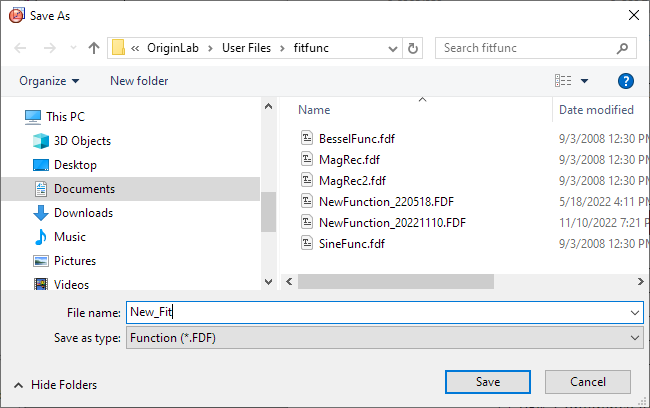This screenshot has height=408, width=650.
Task: Click the NewFunction_20221110.FDF file icon
Action: [x=307, y=222]
